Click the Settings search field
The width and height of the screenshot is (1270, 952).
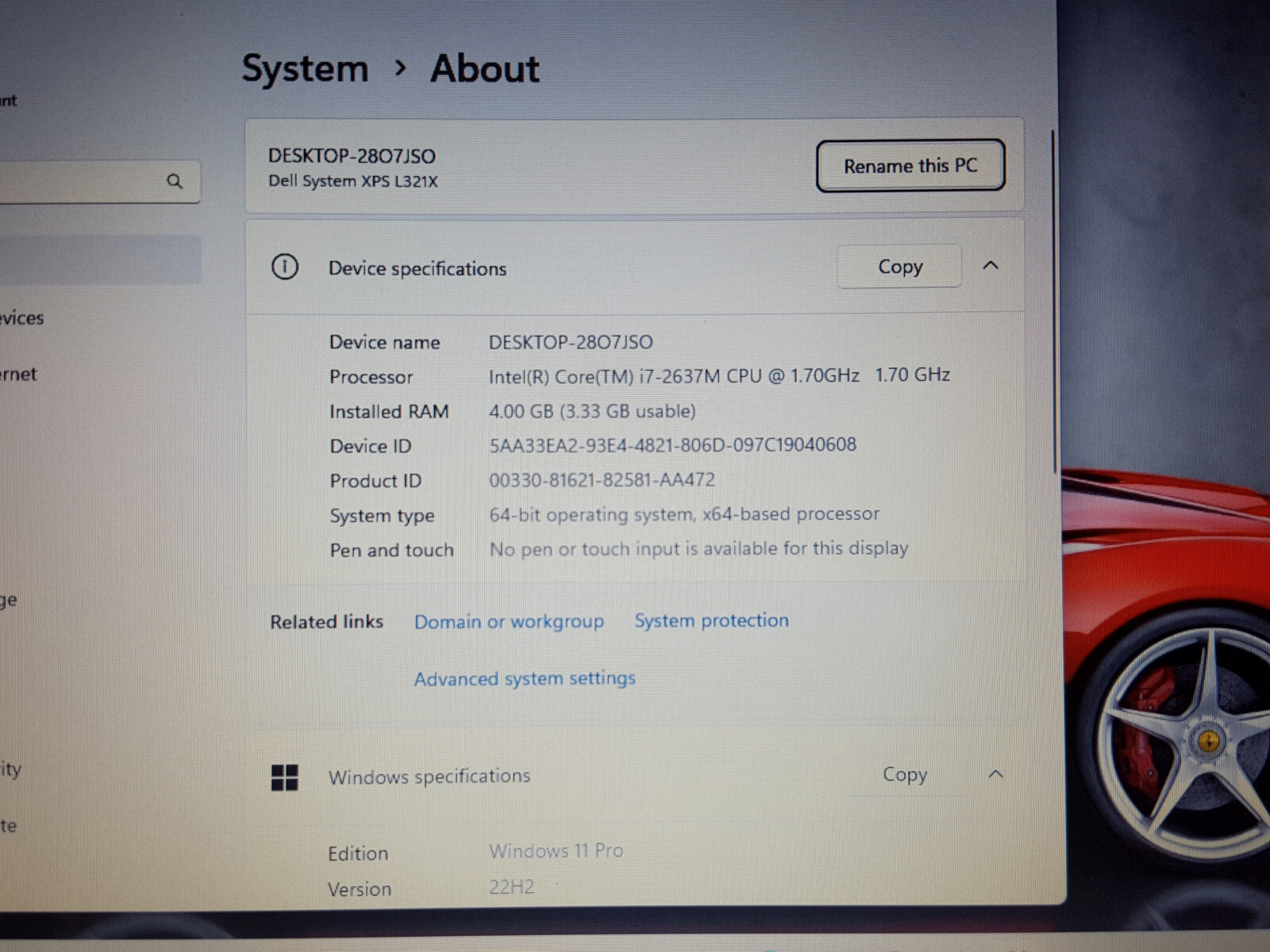(100, 182)
